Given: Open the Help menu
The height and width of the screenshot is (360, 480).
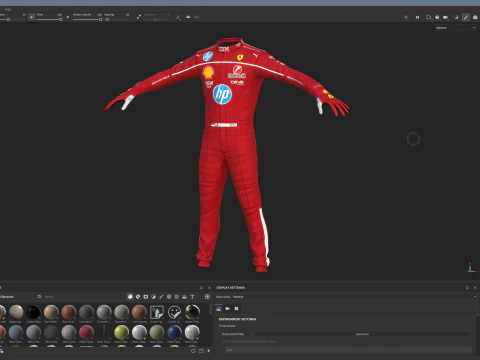Looking at the screenshot, I should point(8,9).
